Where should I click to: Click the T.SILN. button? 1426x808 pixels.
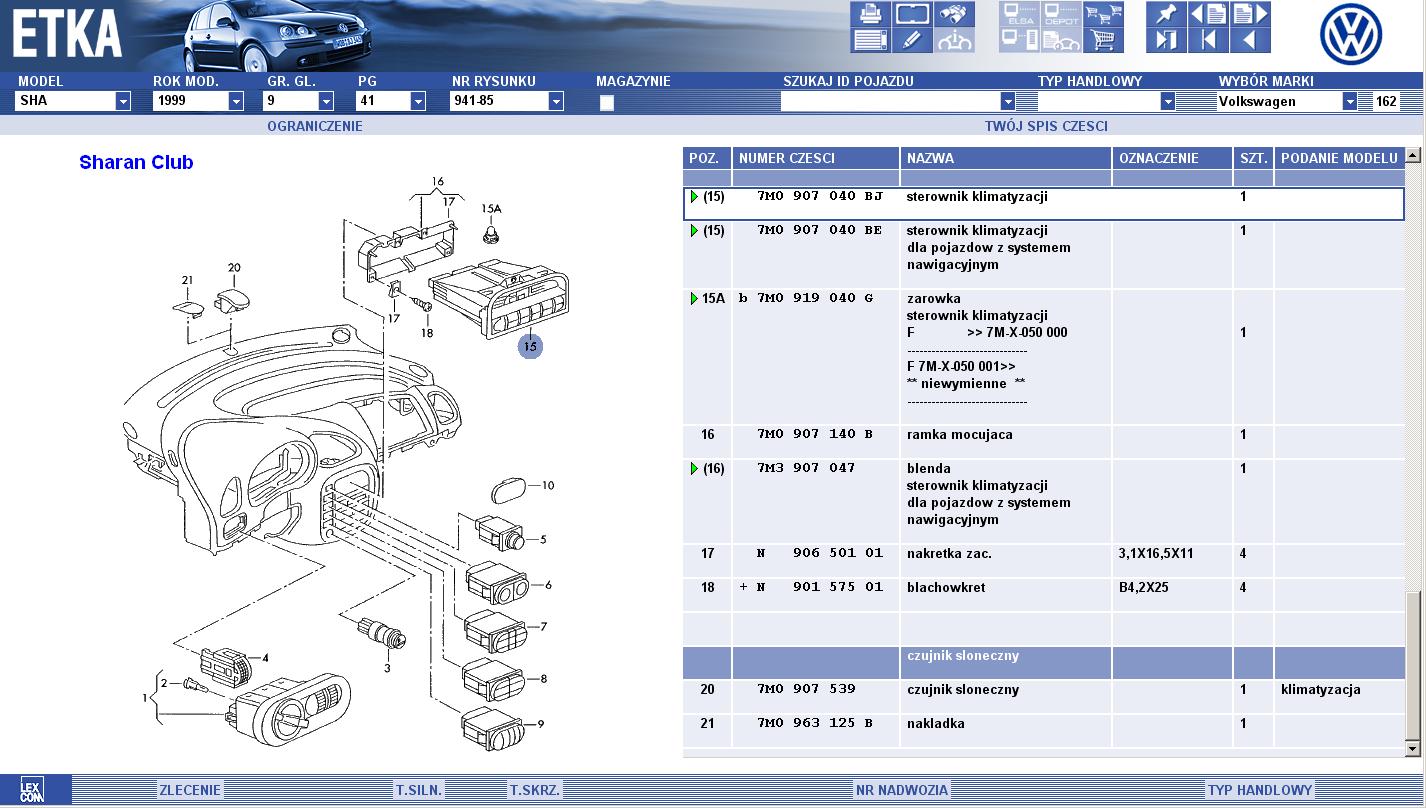[x=419, y=790]
